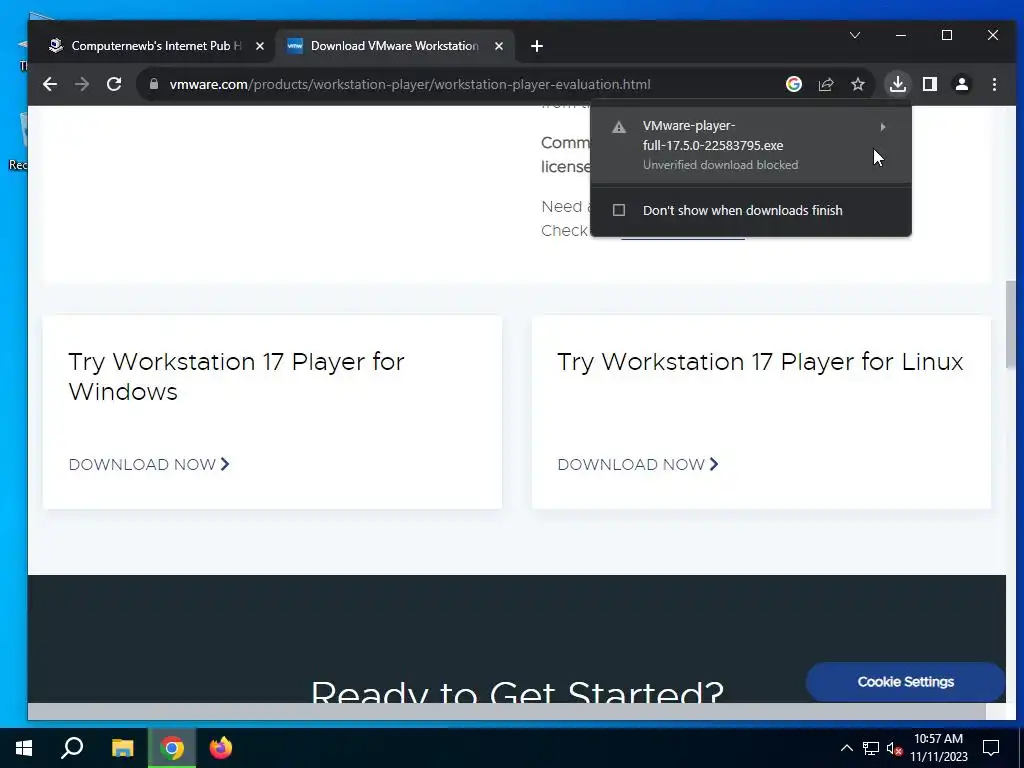Viewport: 1024px width, 768px height.
Task: Click the Chrome taskbar icon
Action: click(x=172, y=748)
